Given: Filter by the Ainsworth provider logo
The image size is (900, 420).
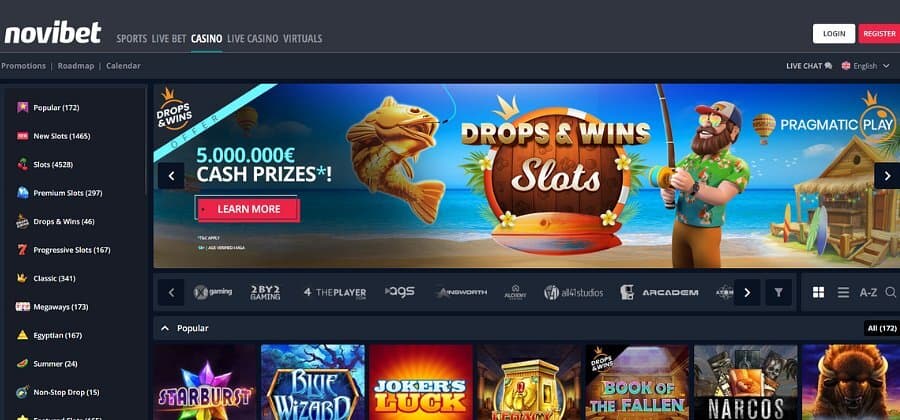Looking at the screenshot, I should (461, 293).
